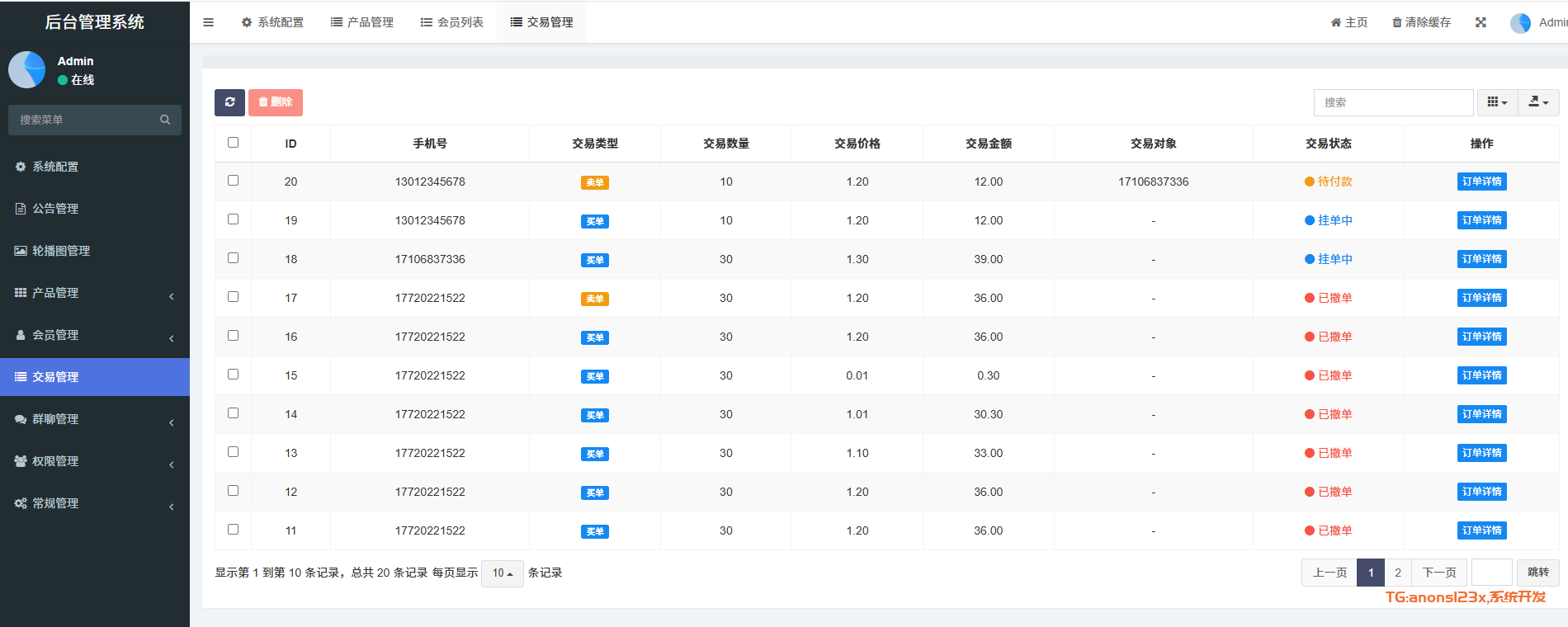
Task: Click the Admin avatar in top bar
Action: pyautogui.click(x=1520, y=23)
